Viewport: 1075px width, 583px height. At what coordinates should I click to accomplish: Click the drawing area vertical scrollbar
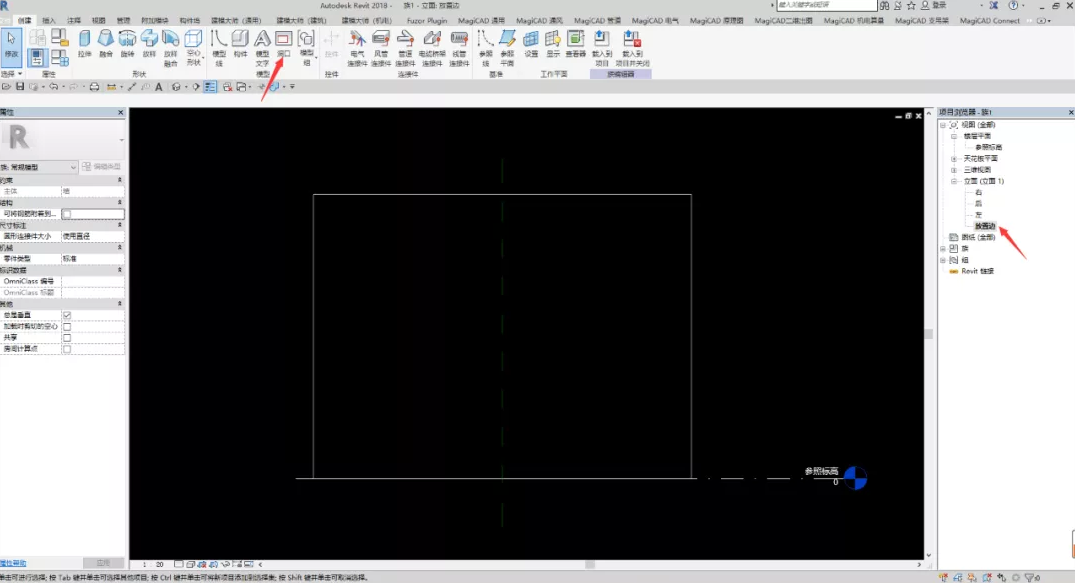(x=929, y=334)
